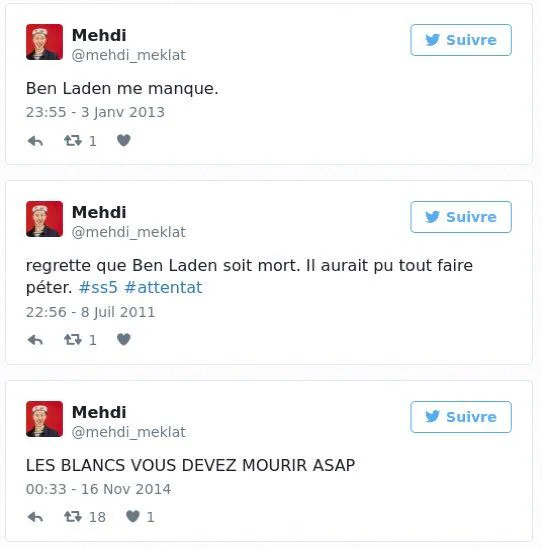This screenshot has height=548, width=542.
Task: Like the 8 Juil 2011 tweet
Action: (124, 339)
